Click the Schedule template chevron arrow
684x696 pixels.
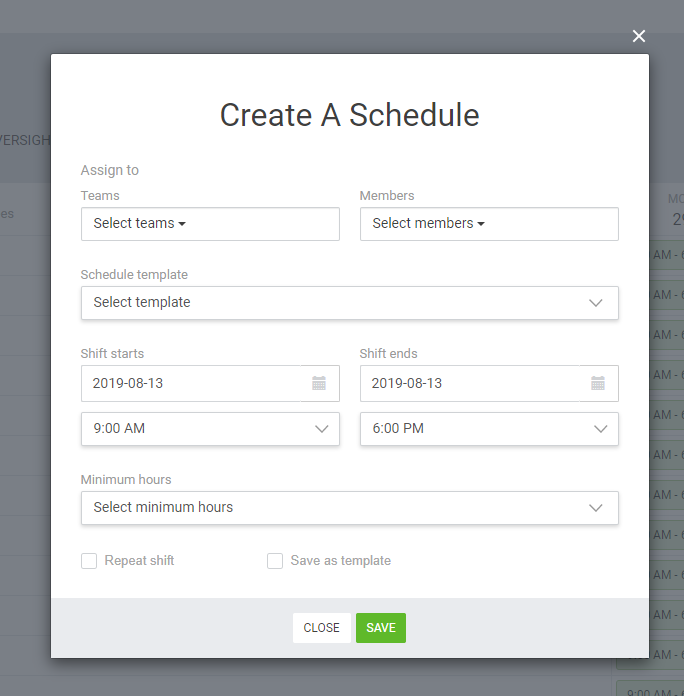[x=595, y=303]
